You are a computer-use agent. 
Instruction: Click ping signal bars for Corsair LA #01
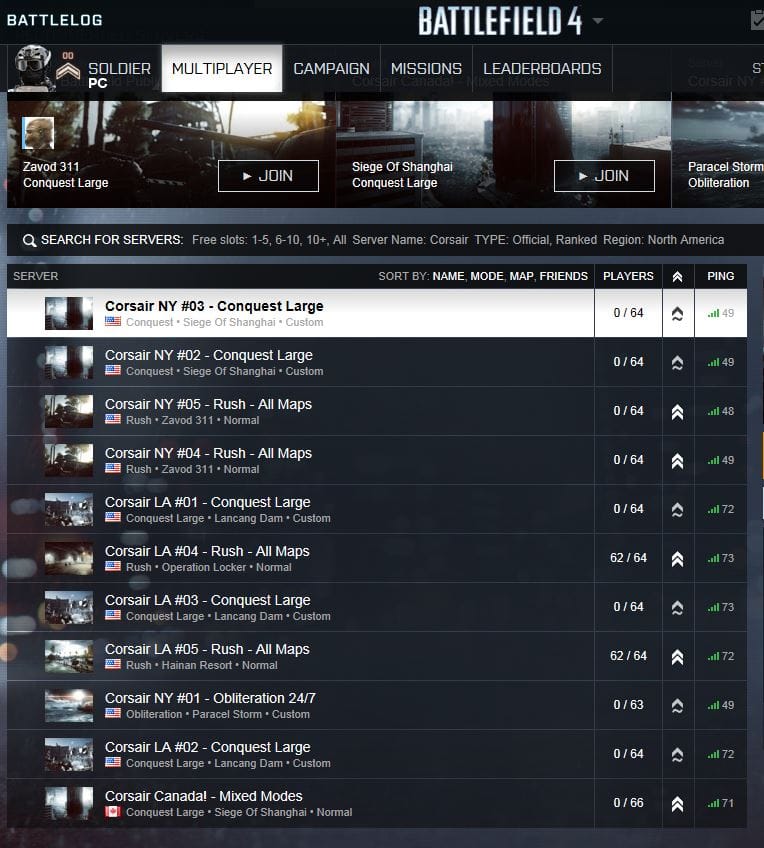pyautogui.click(x=714, y=509)
